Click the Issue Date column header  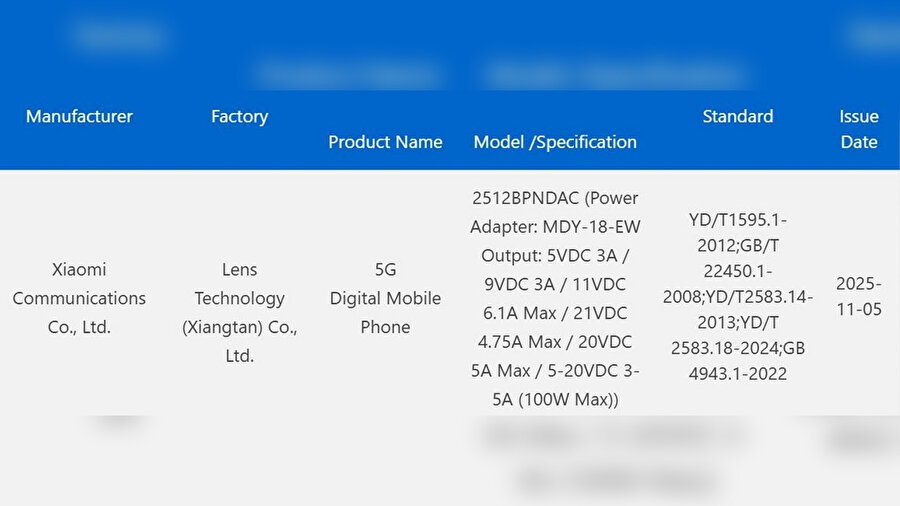tap(859, 129)
